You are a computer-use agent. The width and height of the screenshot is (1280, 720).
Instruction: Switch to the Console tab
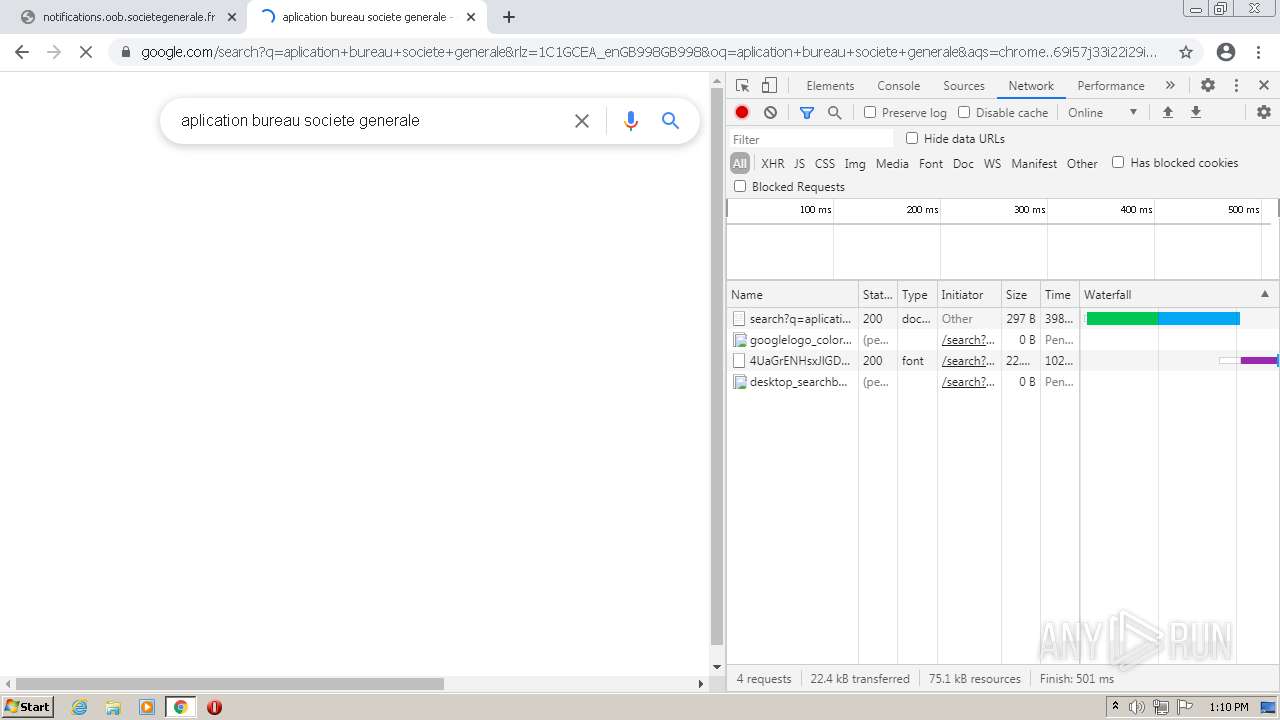[x=898, y=86]
